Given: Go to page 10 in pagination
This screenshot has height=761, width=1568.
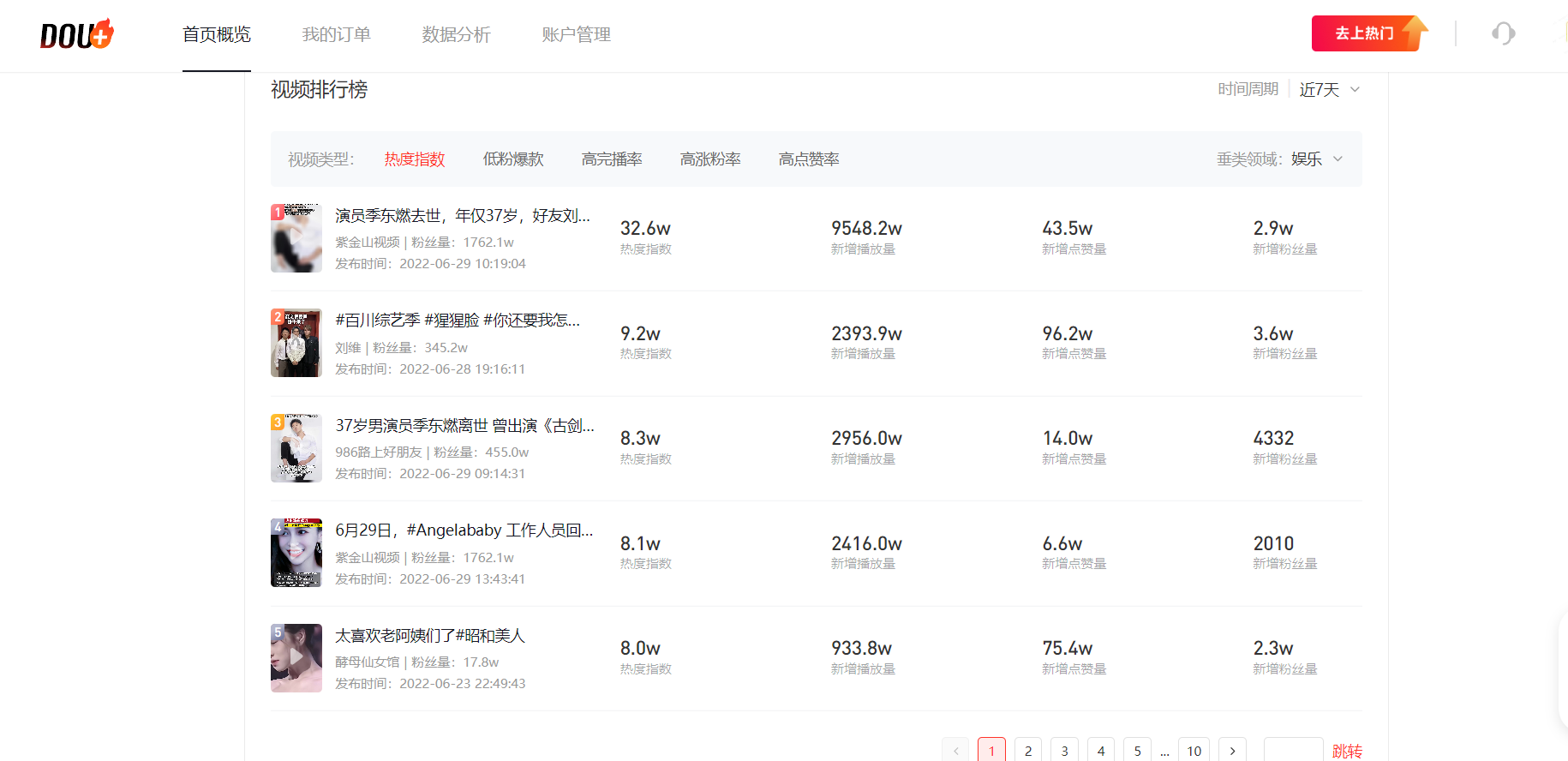Looking at the screenshot, I should [1194, 750].
